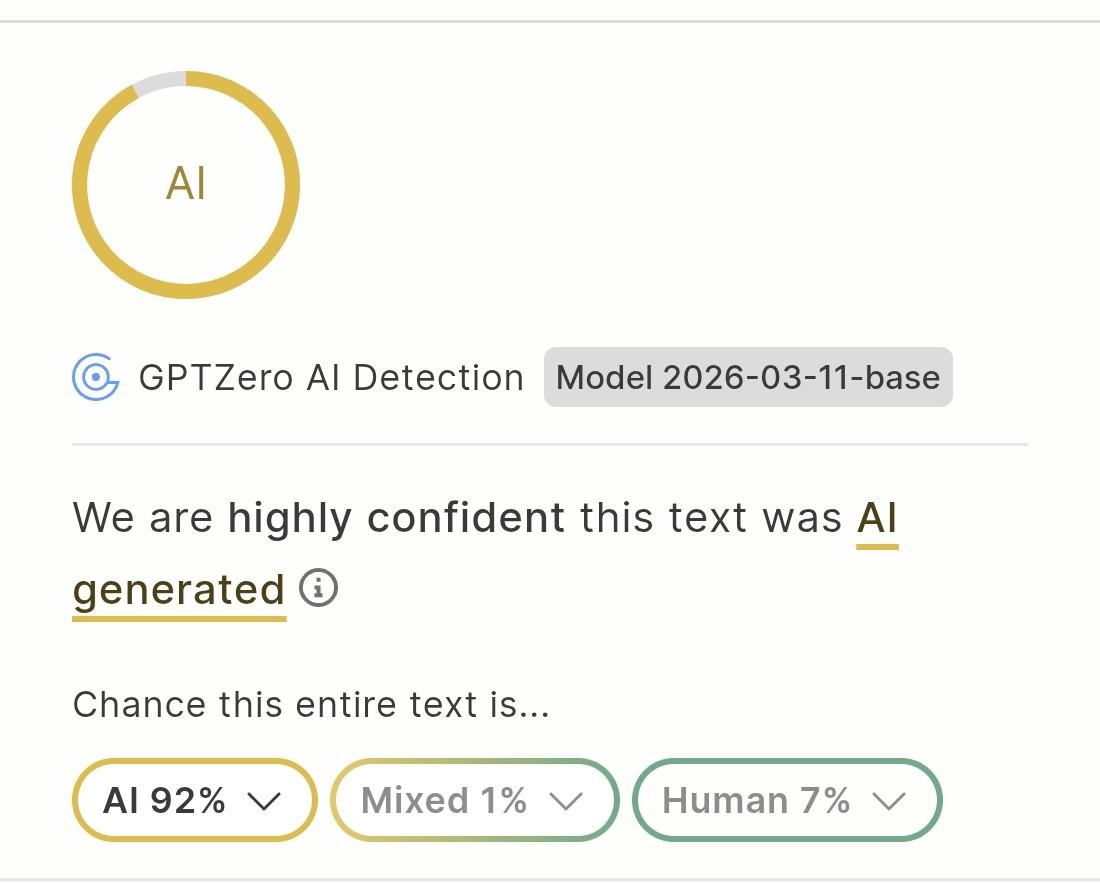This screenshot has height=883, width=1100.
Task: Click the bold "highly confident" text
Action: click(x=396, y=518)
